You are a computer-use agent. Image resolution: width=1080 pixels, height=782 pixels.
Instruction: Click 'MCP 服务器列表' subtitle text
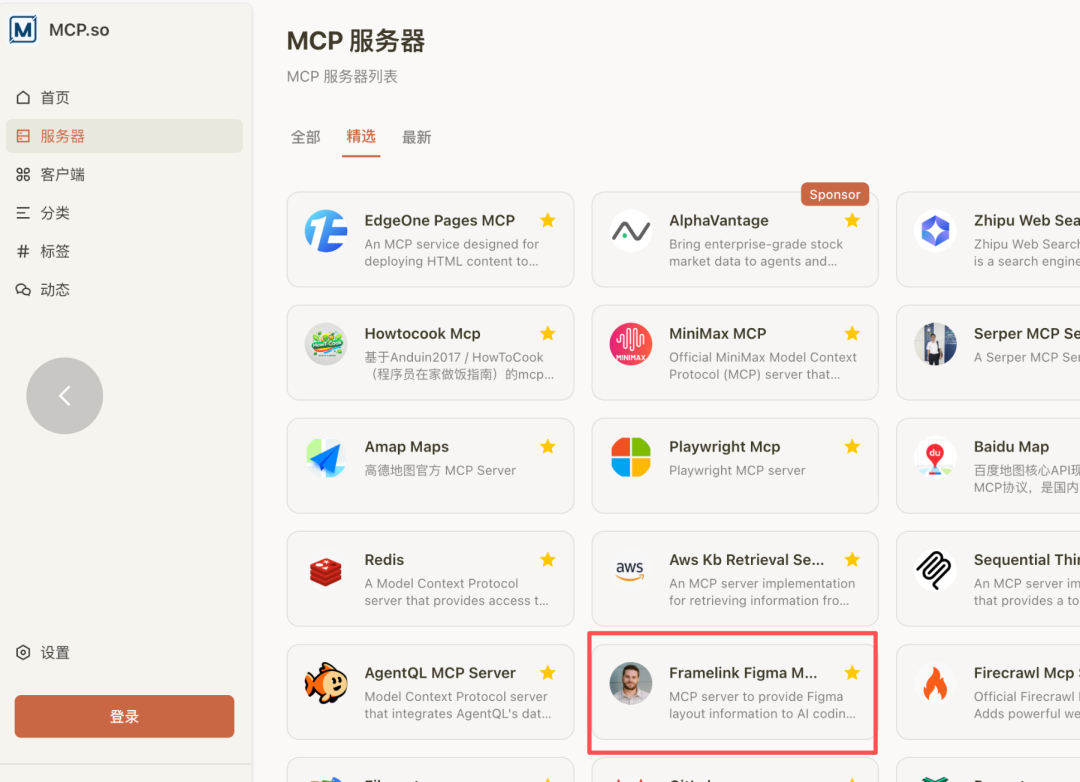[342, 76]
